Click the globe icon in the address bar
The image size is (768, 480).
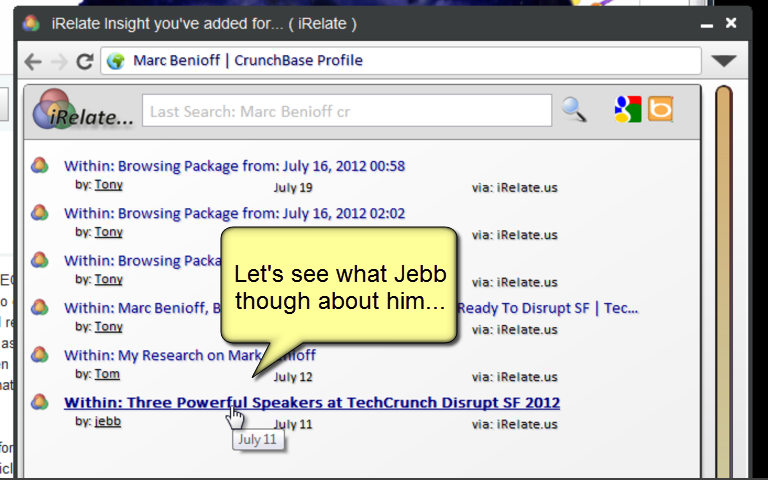(116, 61)
